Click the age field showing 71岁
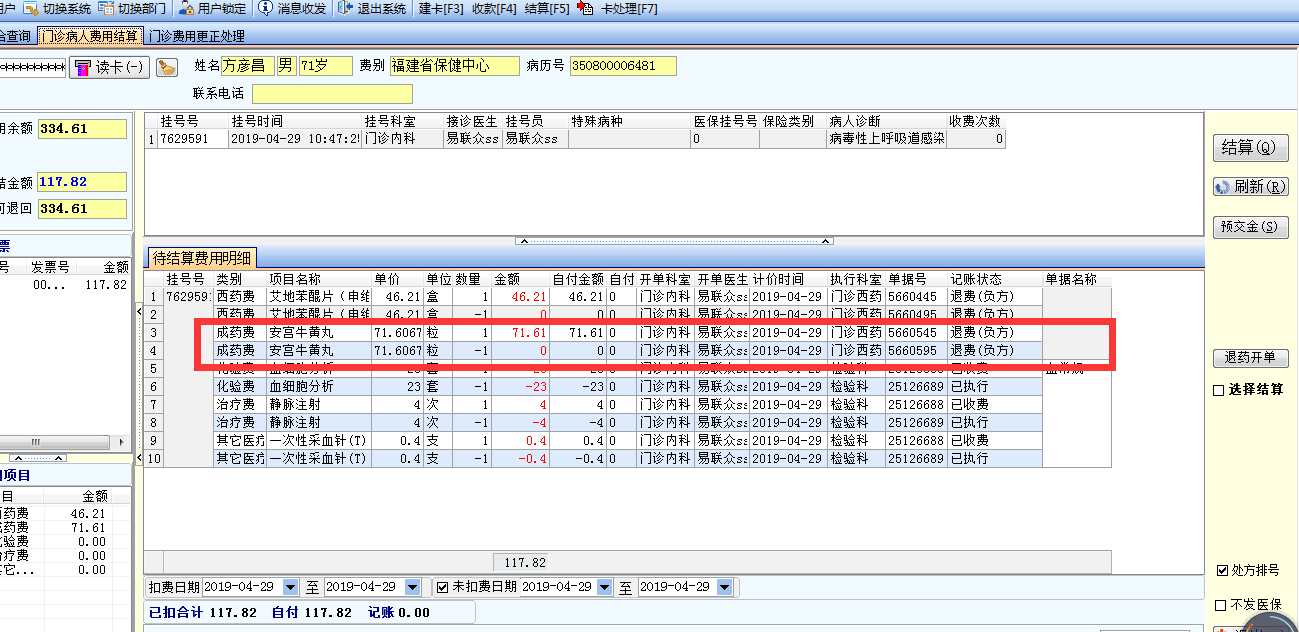The height and width of the screenshot is (632, 1299). tap(326, 66)
